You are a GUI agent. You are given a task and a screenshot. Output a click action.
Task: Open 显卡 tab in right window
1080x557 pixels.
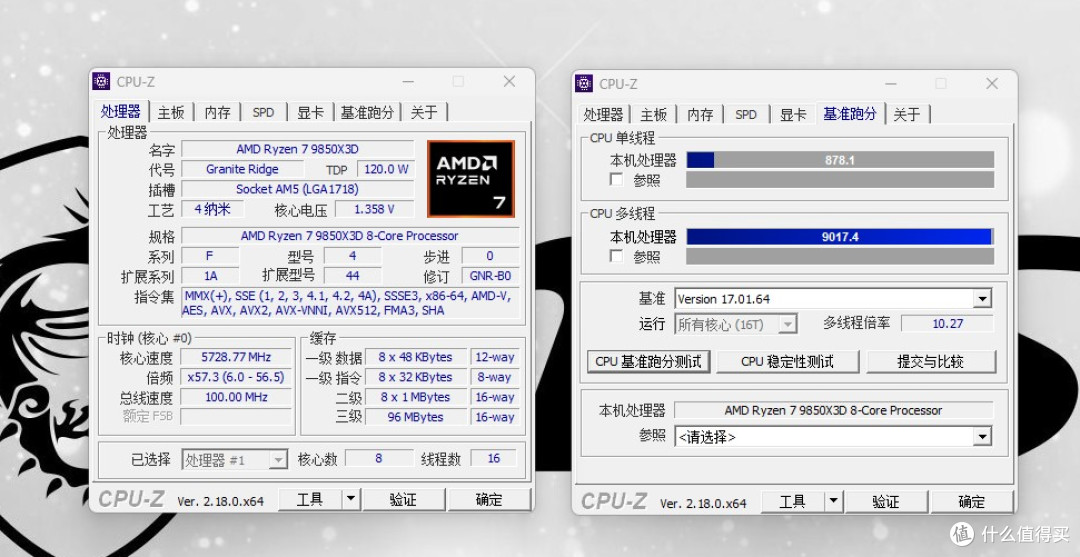(793, 114)
